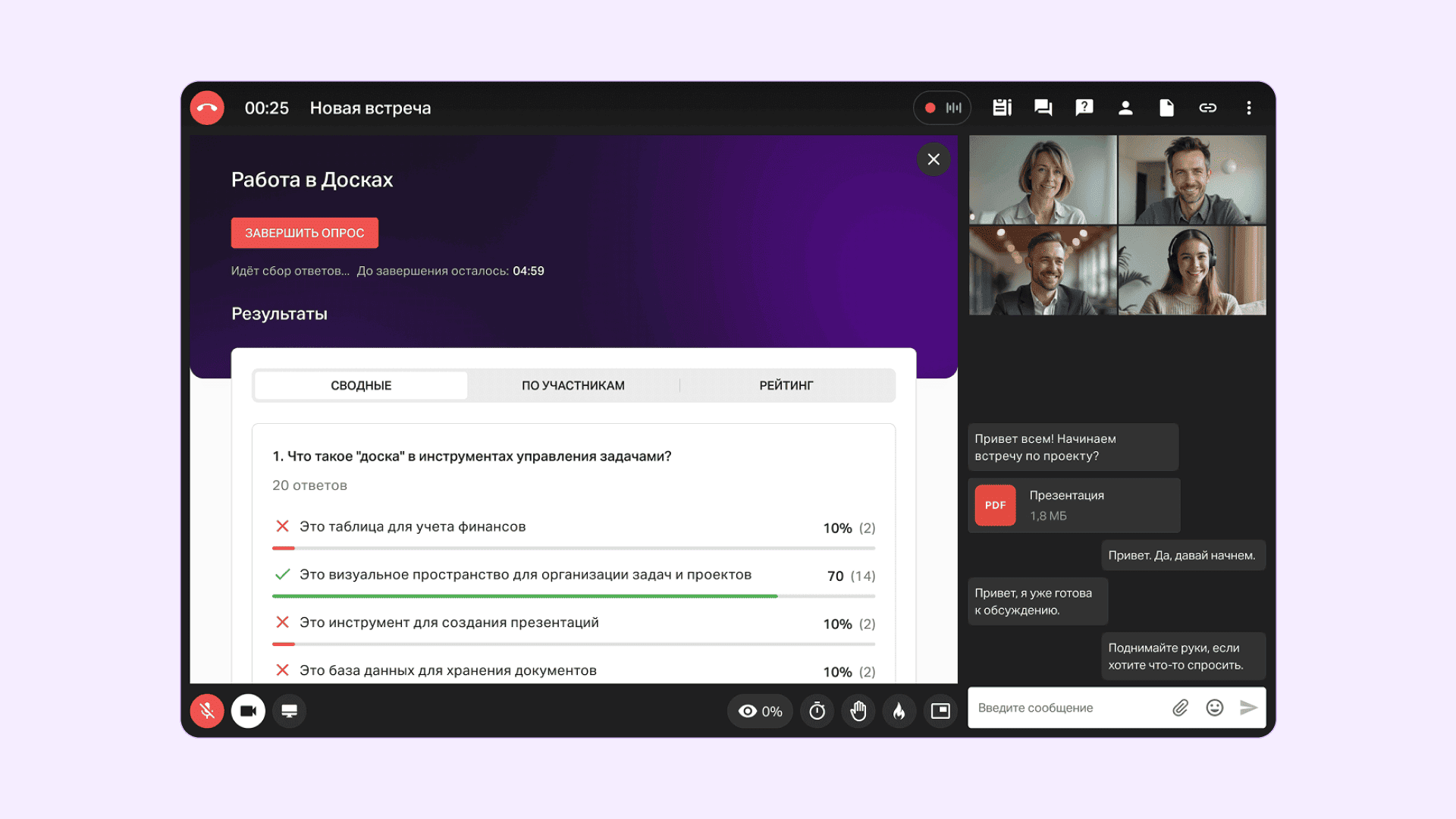
Task: Toggle the meeting recording indicator
Action: (x=942, y=108)
